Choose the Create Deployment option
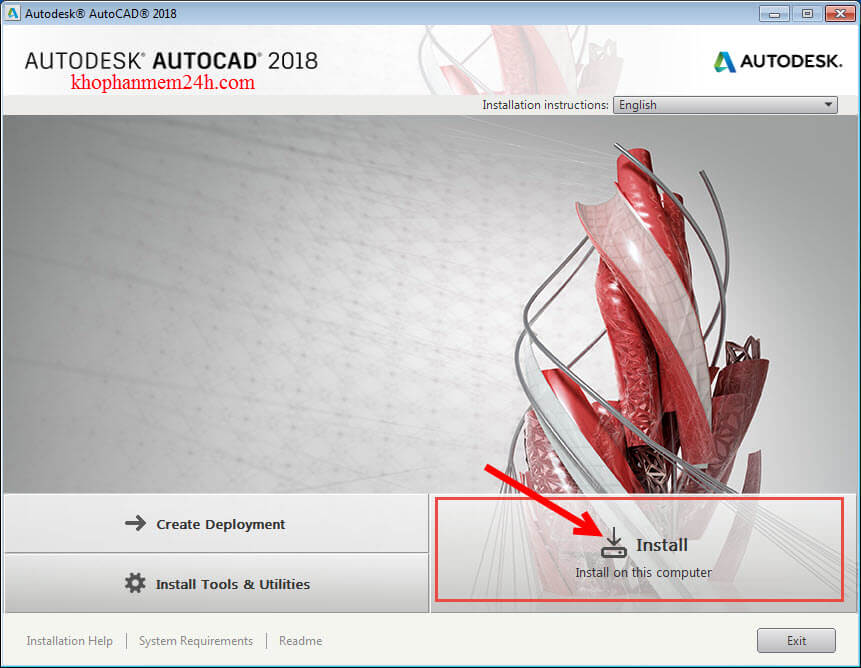This screenshot has height=668, width=861. [216, 523]
